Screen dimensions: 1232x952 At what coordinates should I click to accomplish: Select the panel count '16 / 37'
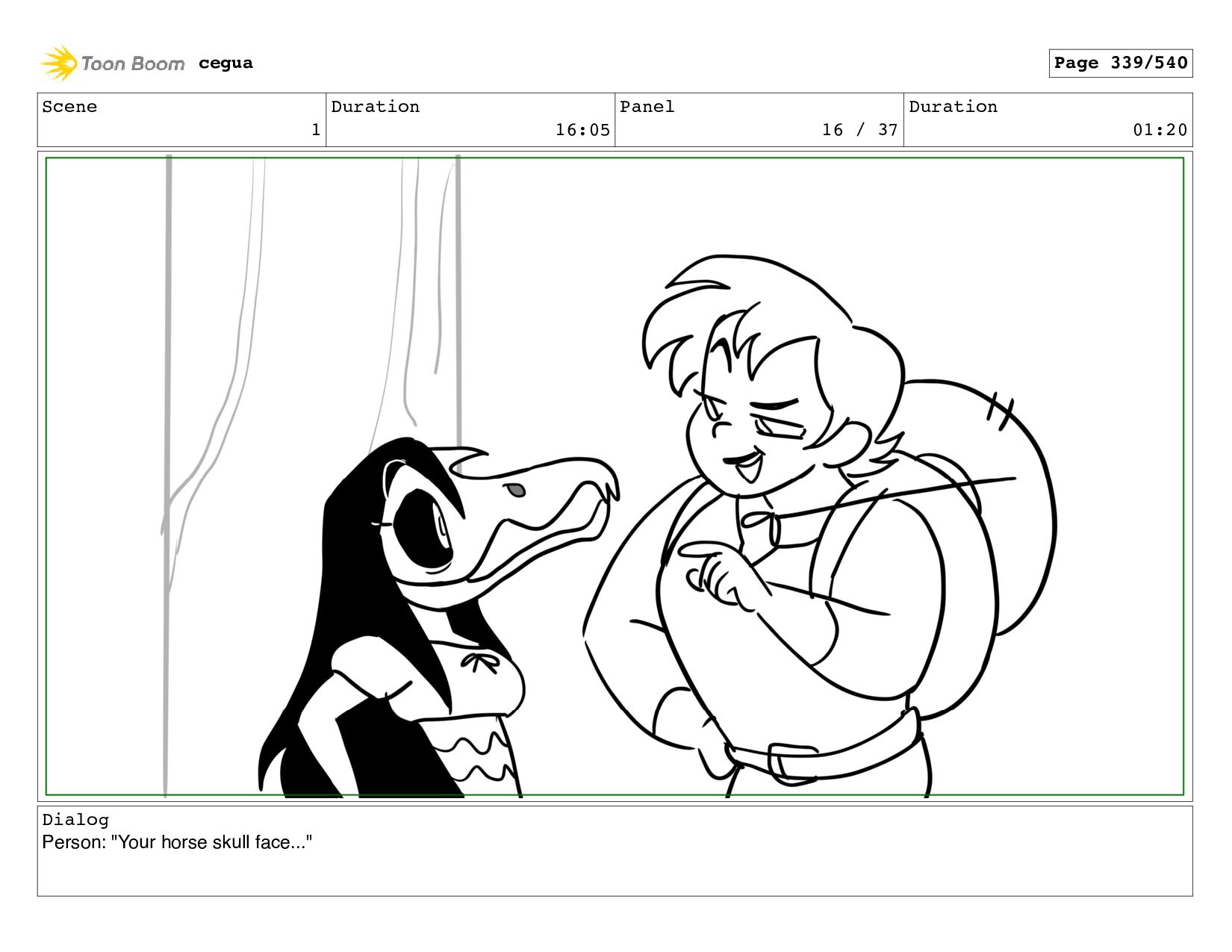[x=859, y=130]
